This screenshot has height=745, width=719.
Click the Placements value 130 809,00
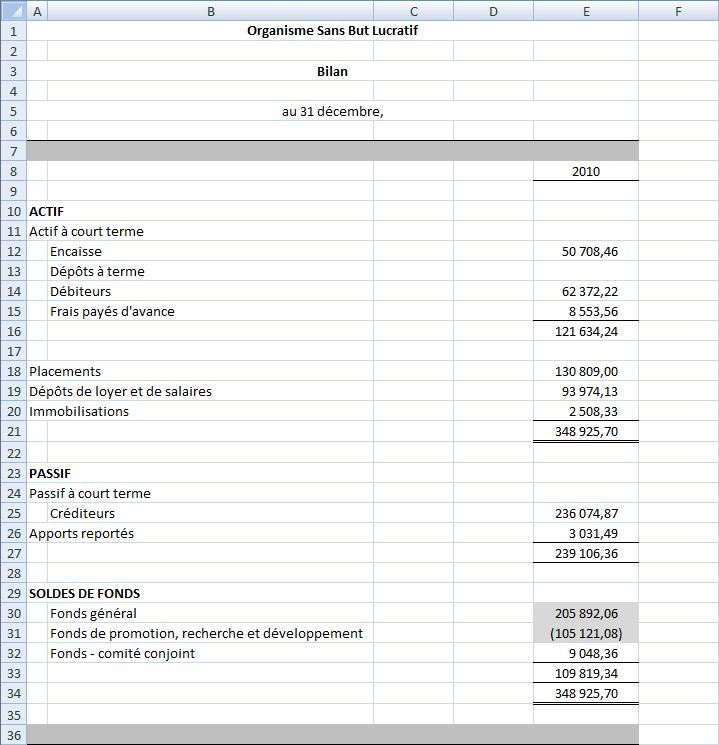[x=586, y=371]
